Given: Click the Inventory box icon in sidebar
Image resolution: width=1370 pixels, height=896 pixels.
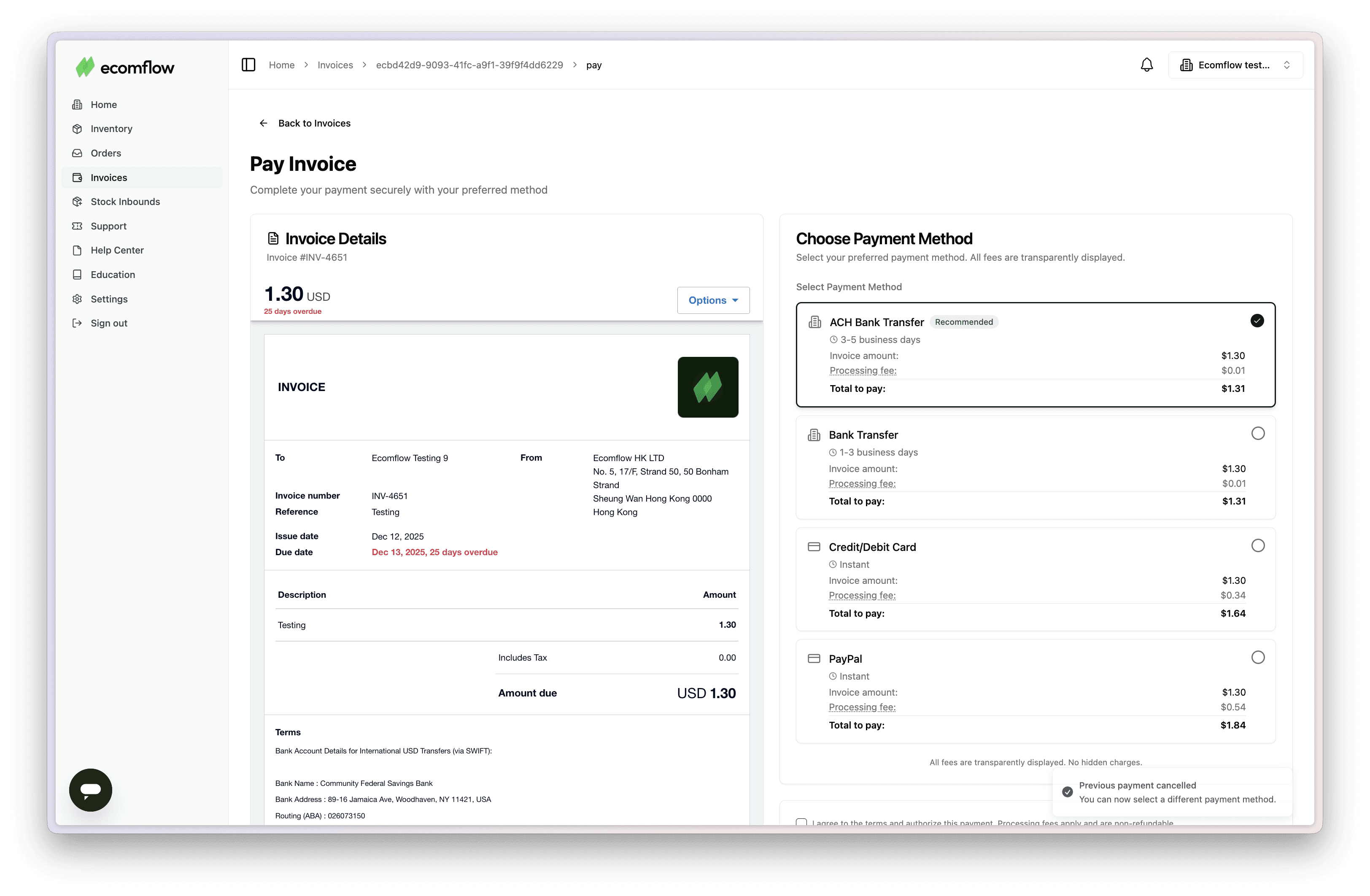Looking at the screenshot, I should click(77, 129).
